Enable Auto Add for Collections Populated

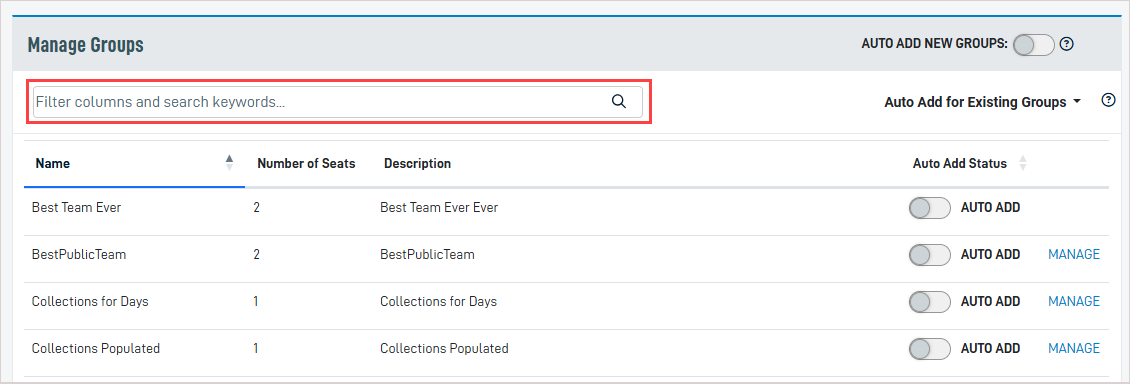pyautogui.click(x=930, y=349)
